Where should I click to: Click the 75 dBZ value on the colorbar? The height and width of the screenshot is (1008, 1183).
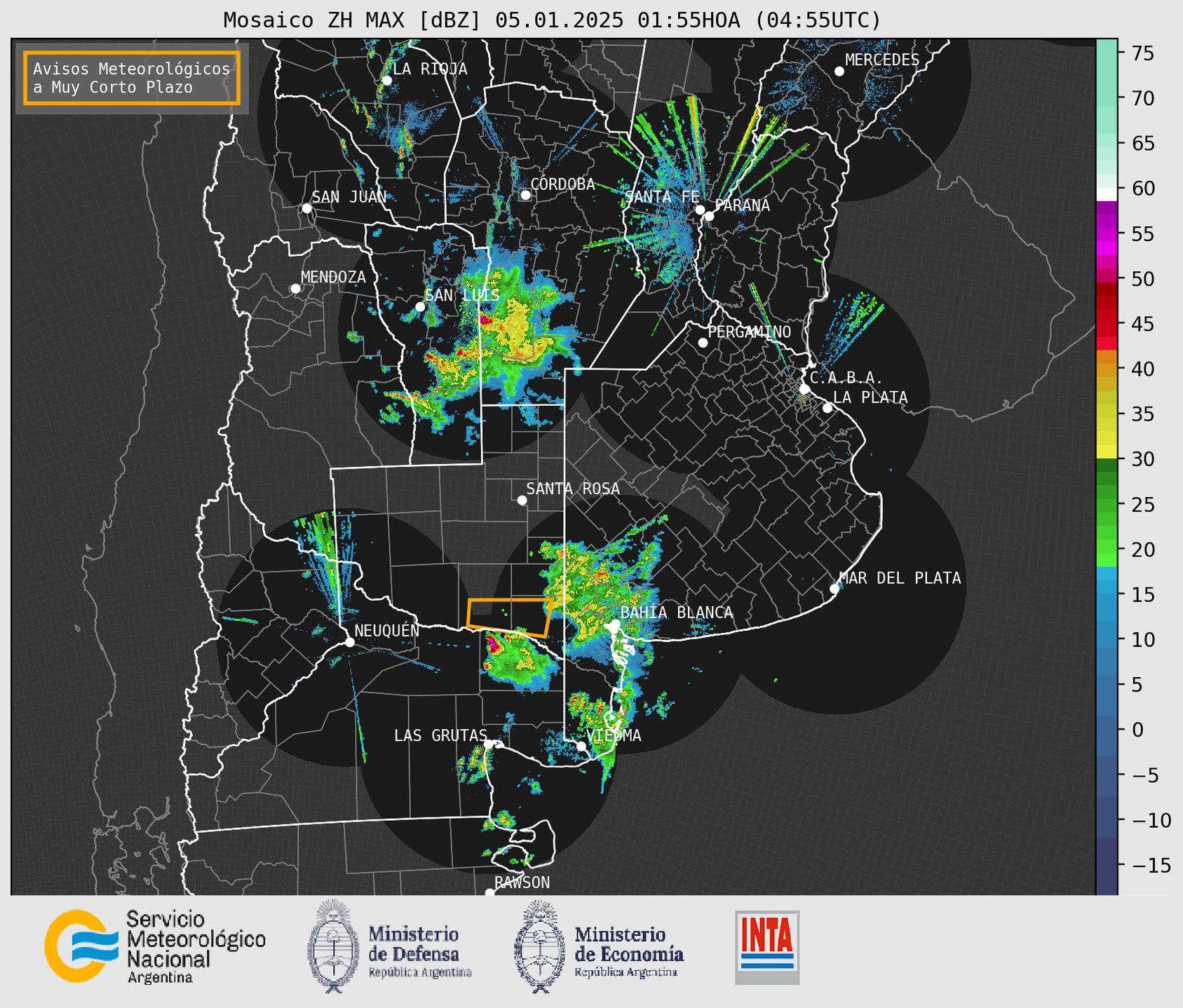(1143, 53)
